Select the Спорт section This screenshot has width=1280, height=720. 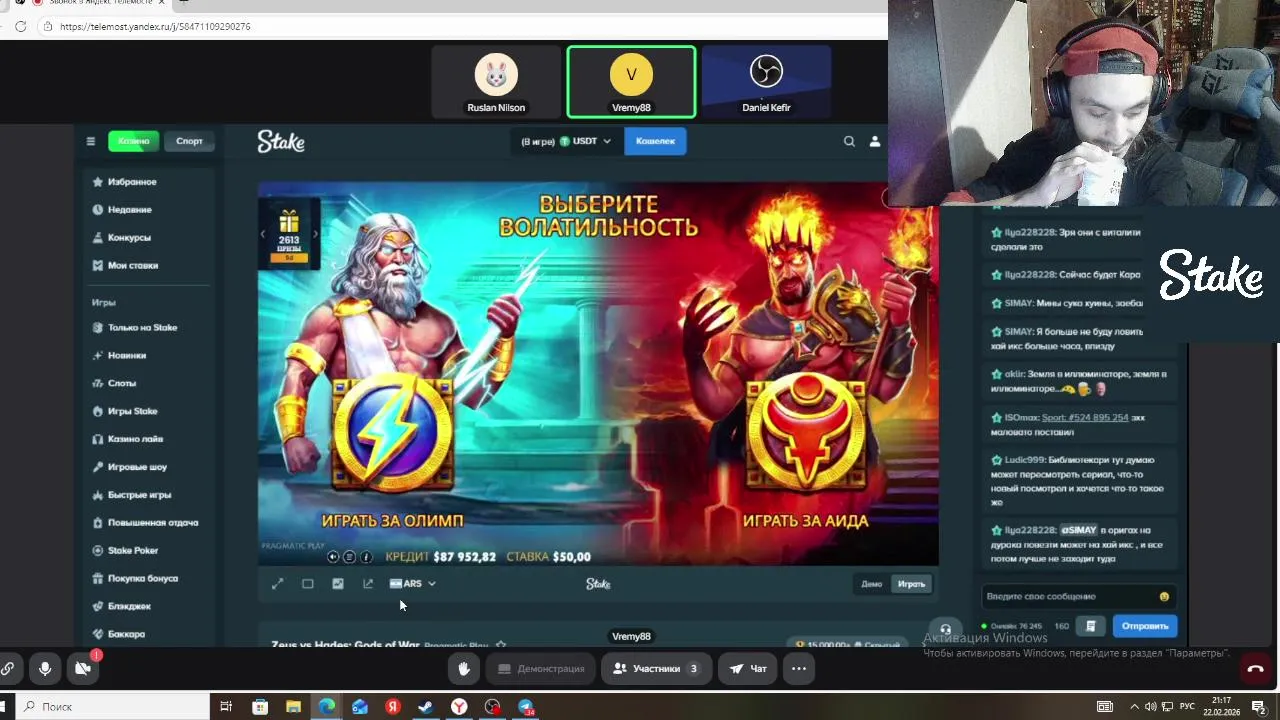tap(190, 141)
